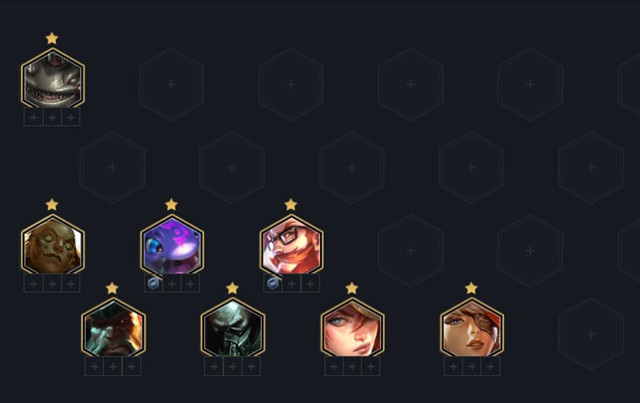Add champion to empty hex right of eyepatch woman

pos(591,334)
